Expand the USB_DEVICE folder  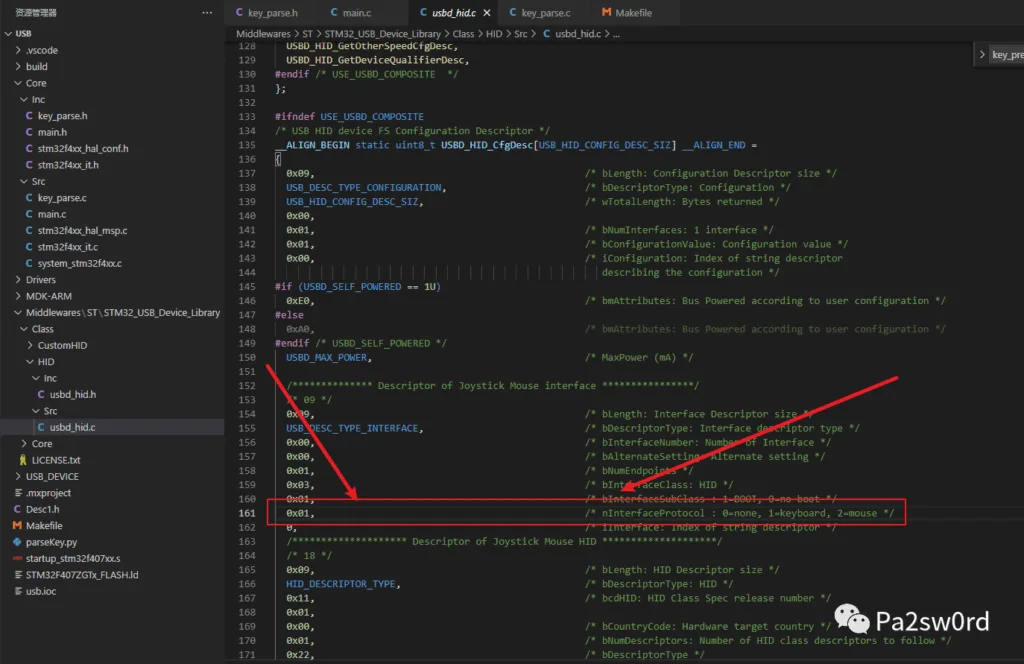[18, 476]
